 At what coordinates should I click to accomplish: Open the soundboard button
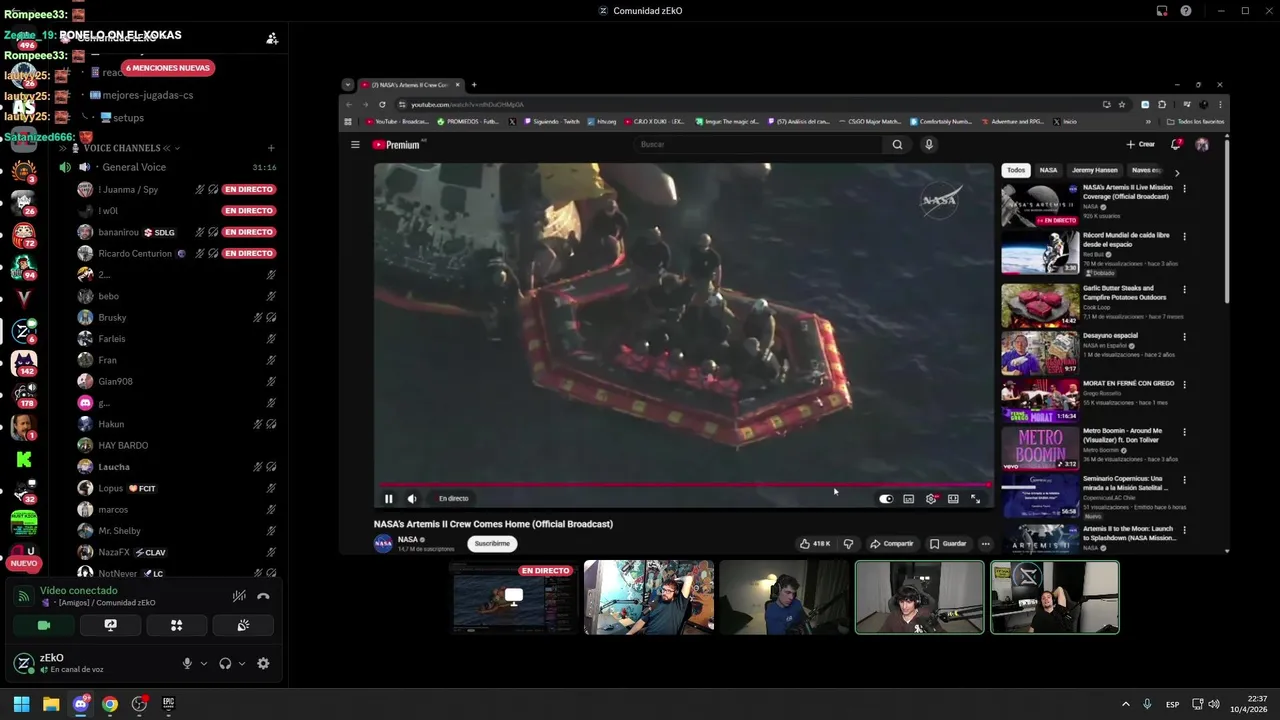[x=243, y=625]
